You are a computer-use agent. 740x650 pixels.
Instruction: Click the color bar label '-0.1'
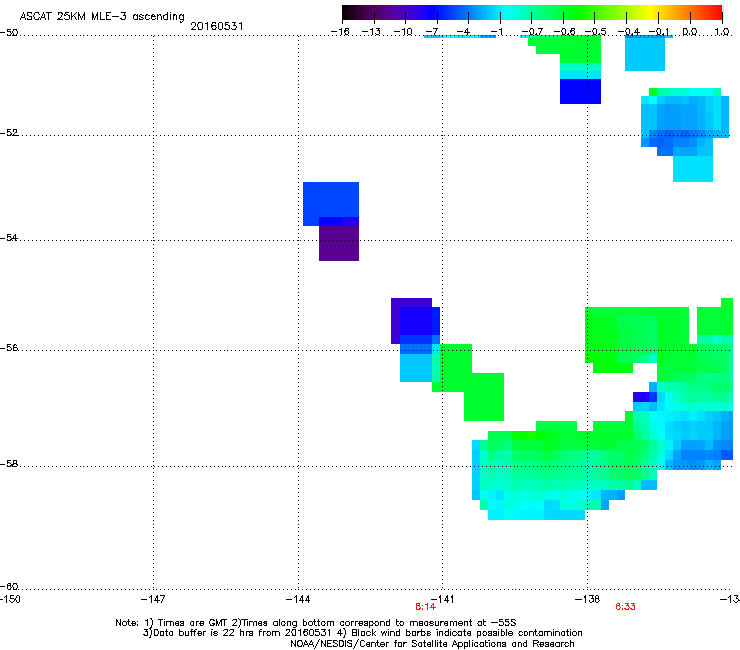[x=659, y=32]
